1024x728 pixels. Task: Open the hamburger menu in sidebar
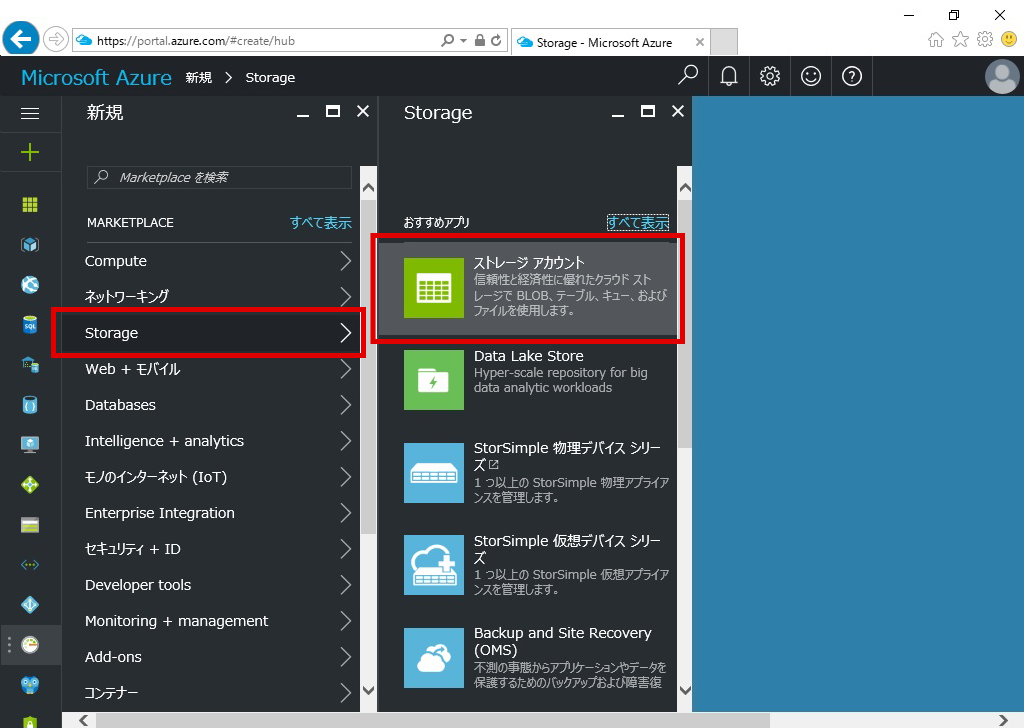(x=30, y=114)
